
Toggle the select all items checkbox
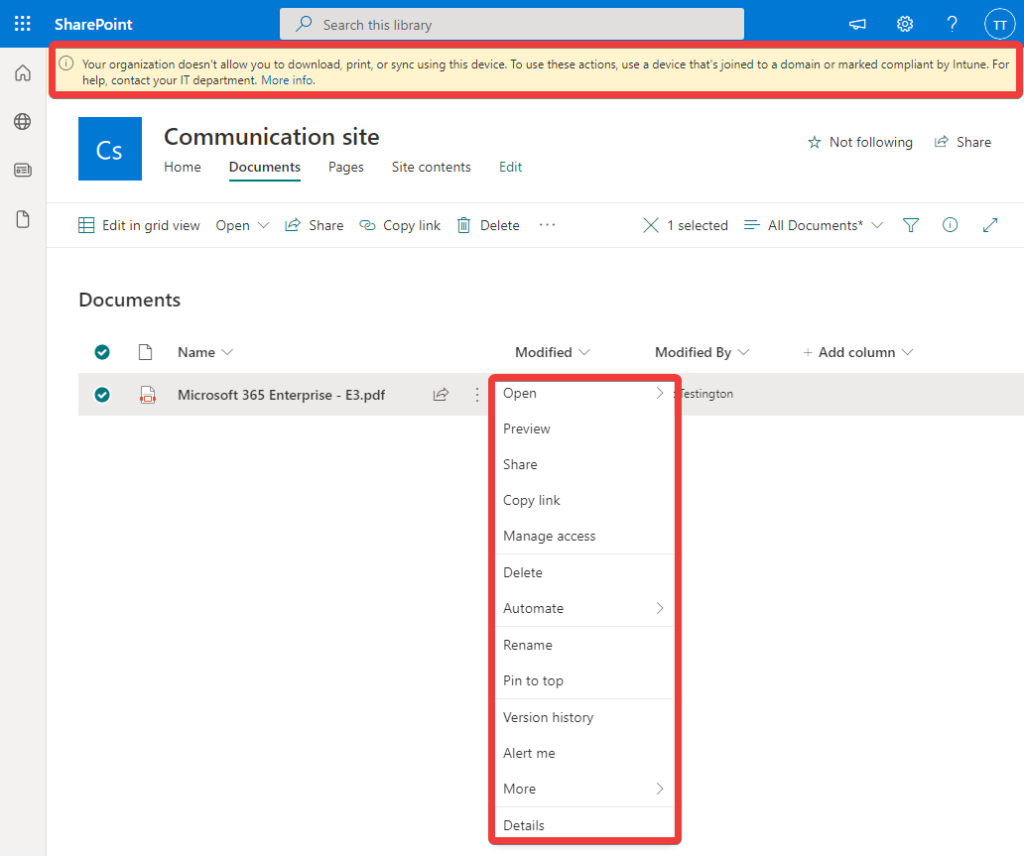[102, 353]
